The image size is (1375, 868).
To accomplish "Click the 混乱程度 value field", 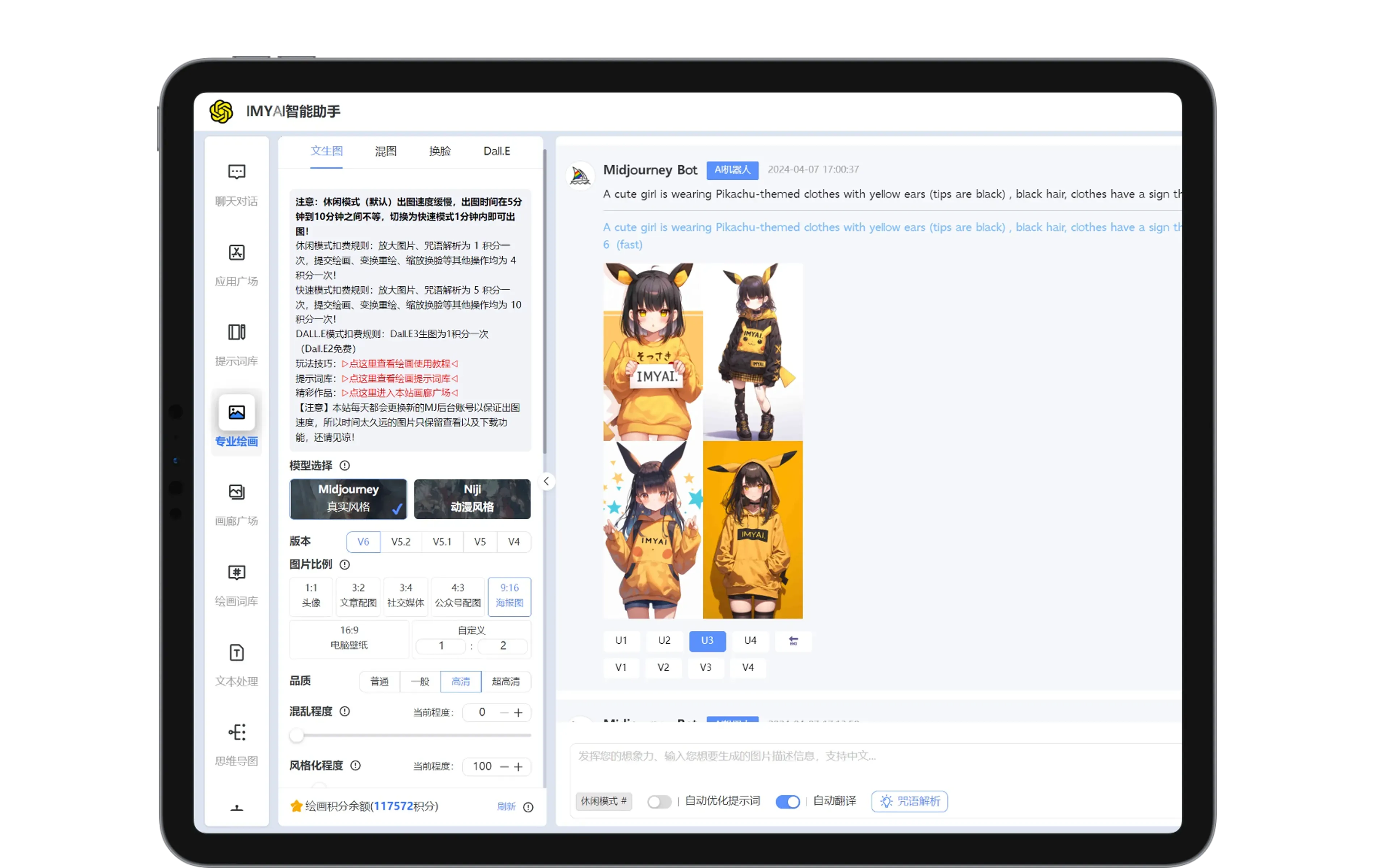I will [x=482, y=713].
